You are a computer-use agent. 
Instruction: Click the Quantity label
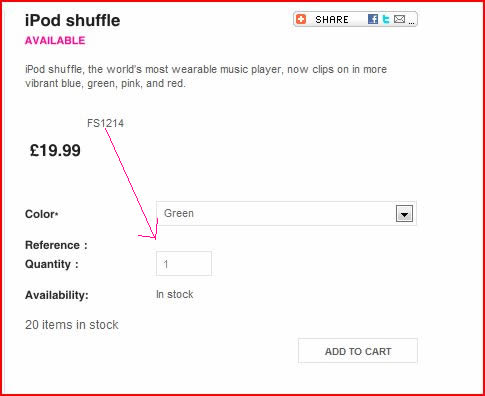tap(52, 264)
